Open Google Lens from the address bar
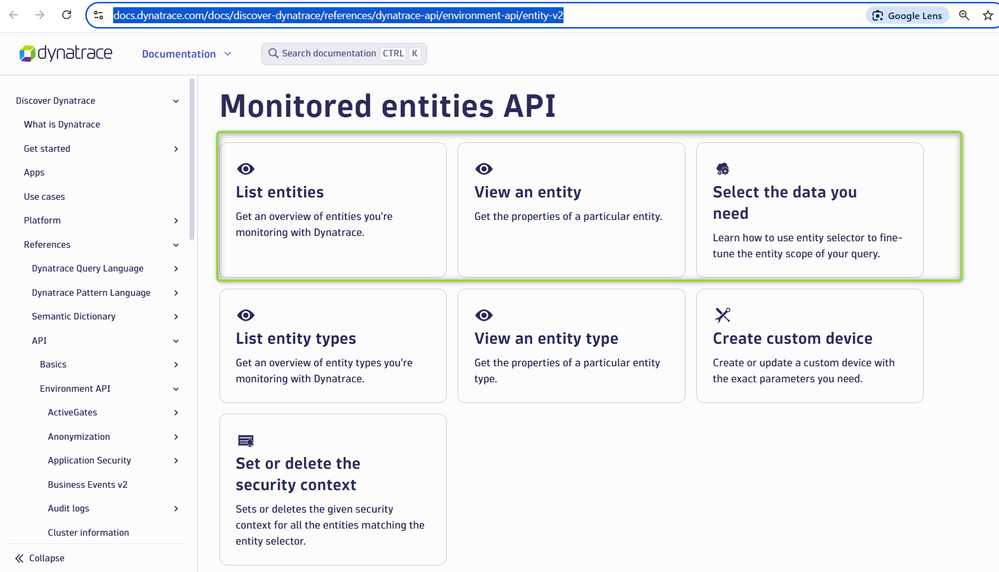 click(907, 15)
